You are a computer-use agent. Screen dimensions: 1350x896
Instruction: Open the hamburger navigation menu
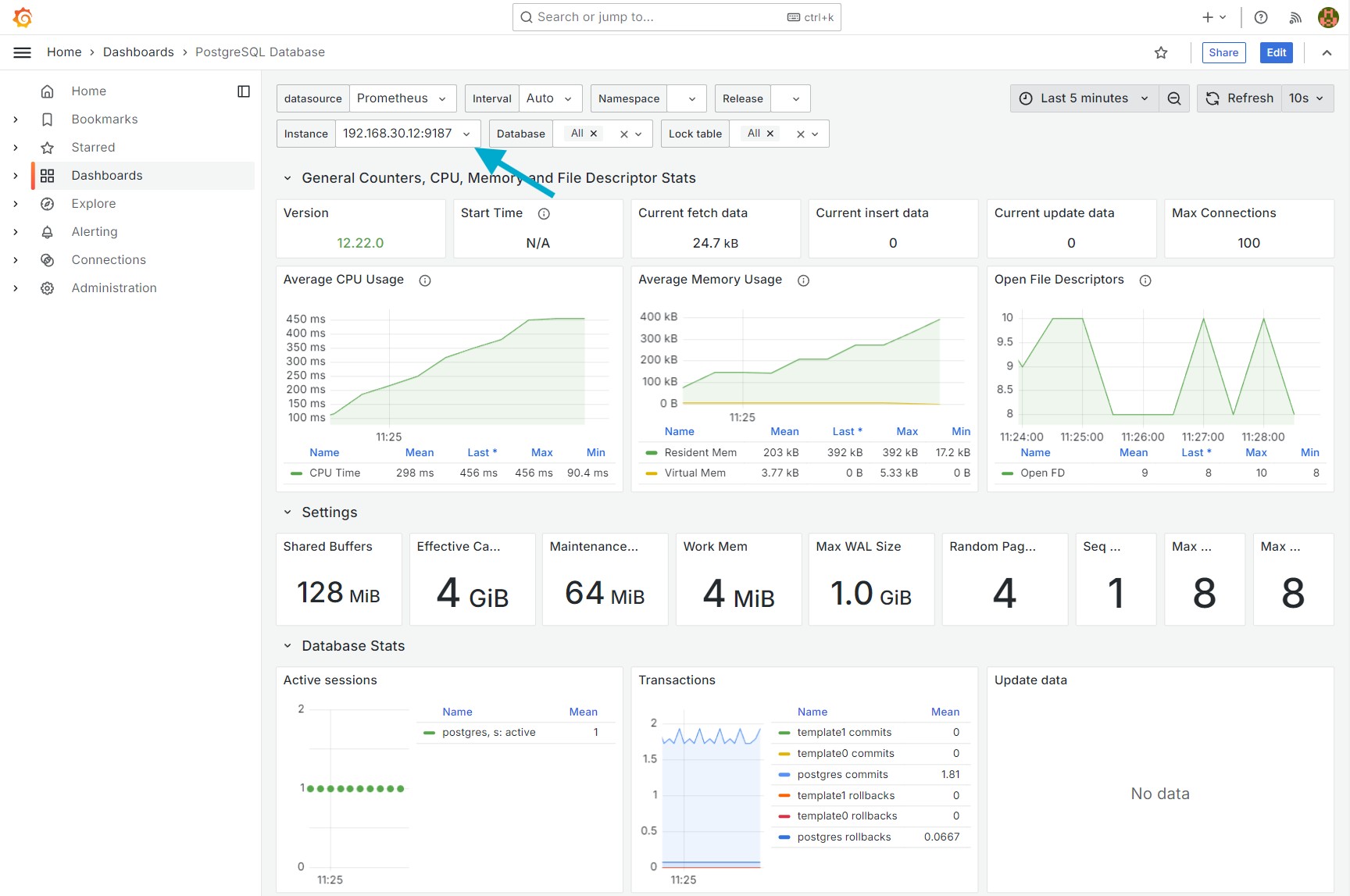[x=23, y=52]
